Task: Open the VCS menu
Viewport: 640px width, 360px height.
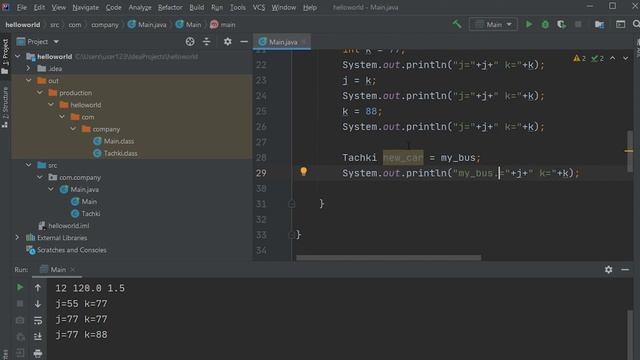Action: click(259, 7)
